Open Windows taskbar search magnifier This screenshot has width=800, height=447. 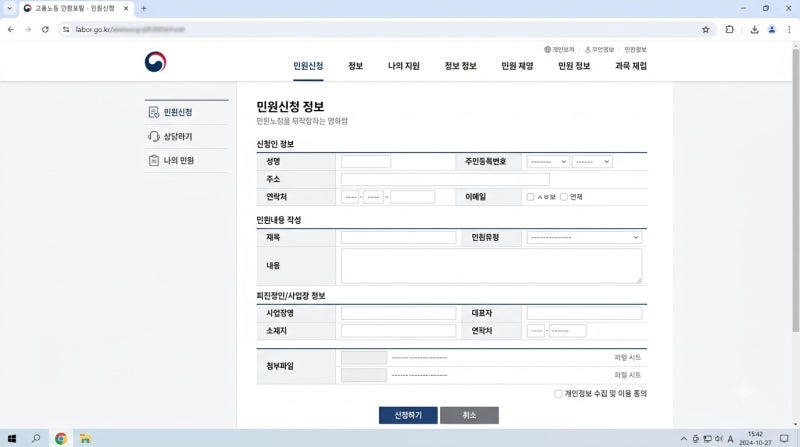[36, 438]
